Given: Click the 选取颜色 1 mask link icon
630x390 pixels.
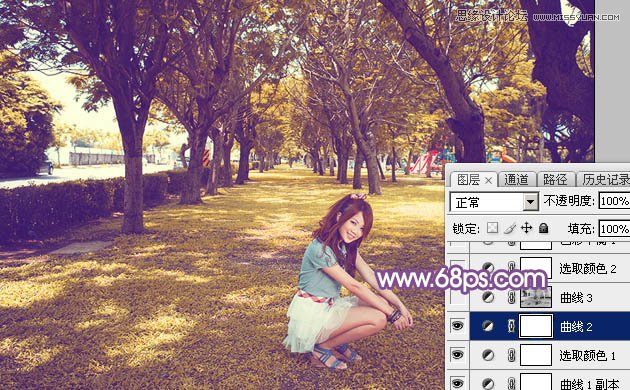Looking at the screenshot, I should click(x=511, y=355).
